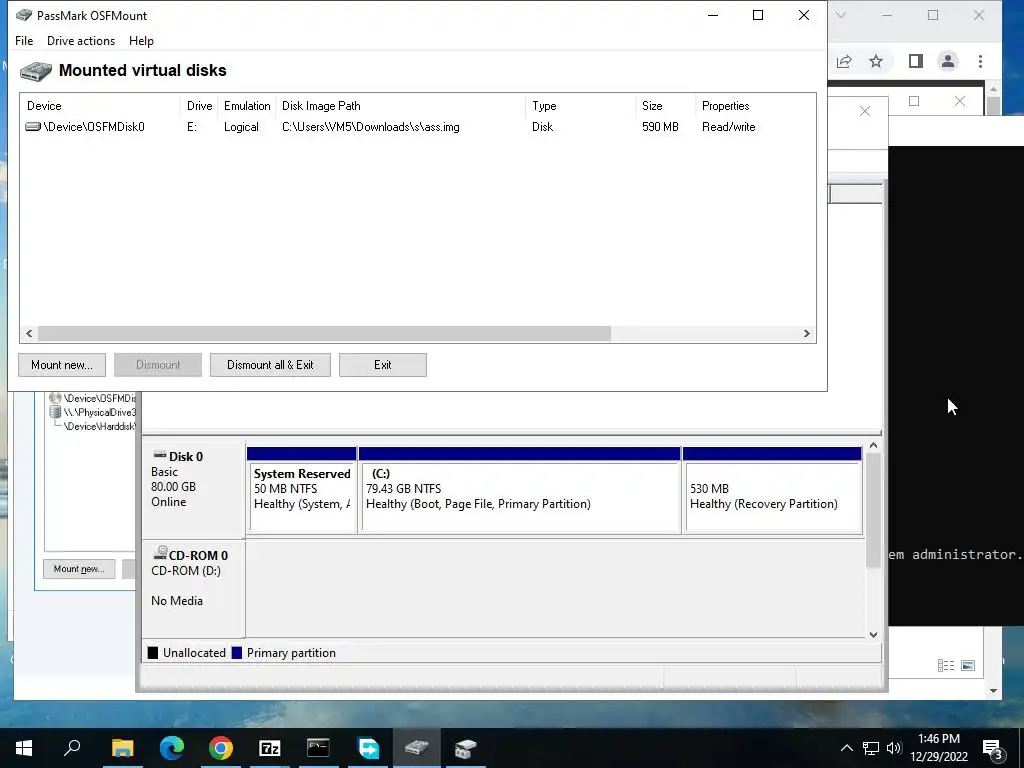Click the left arrow of horizontal scrollbar
Screen dimensions: 1024x768
pyautogui.click(x=29, y=333)
